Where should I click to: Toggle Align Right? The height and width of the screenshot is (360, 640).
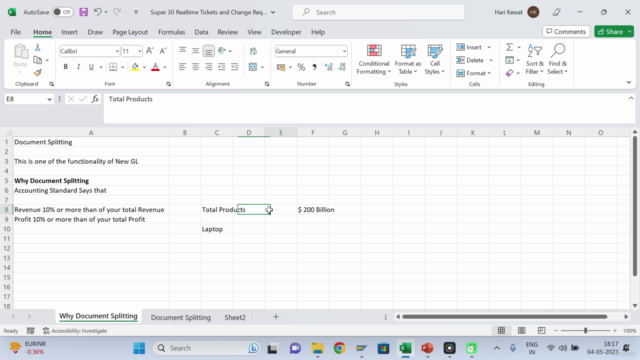pos(209,67)
